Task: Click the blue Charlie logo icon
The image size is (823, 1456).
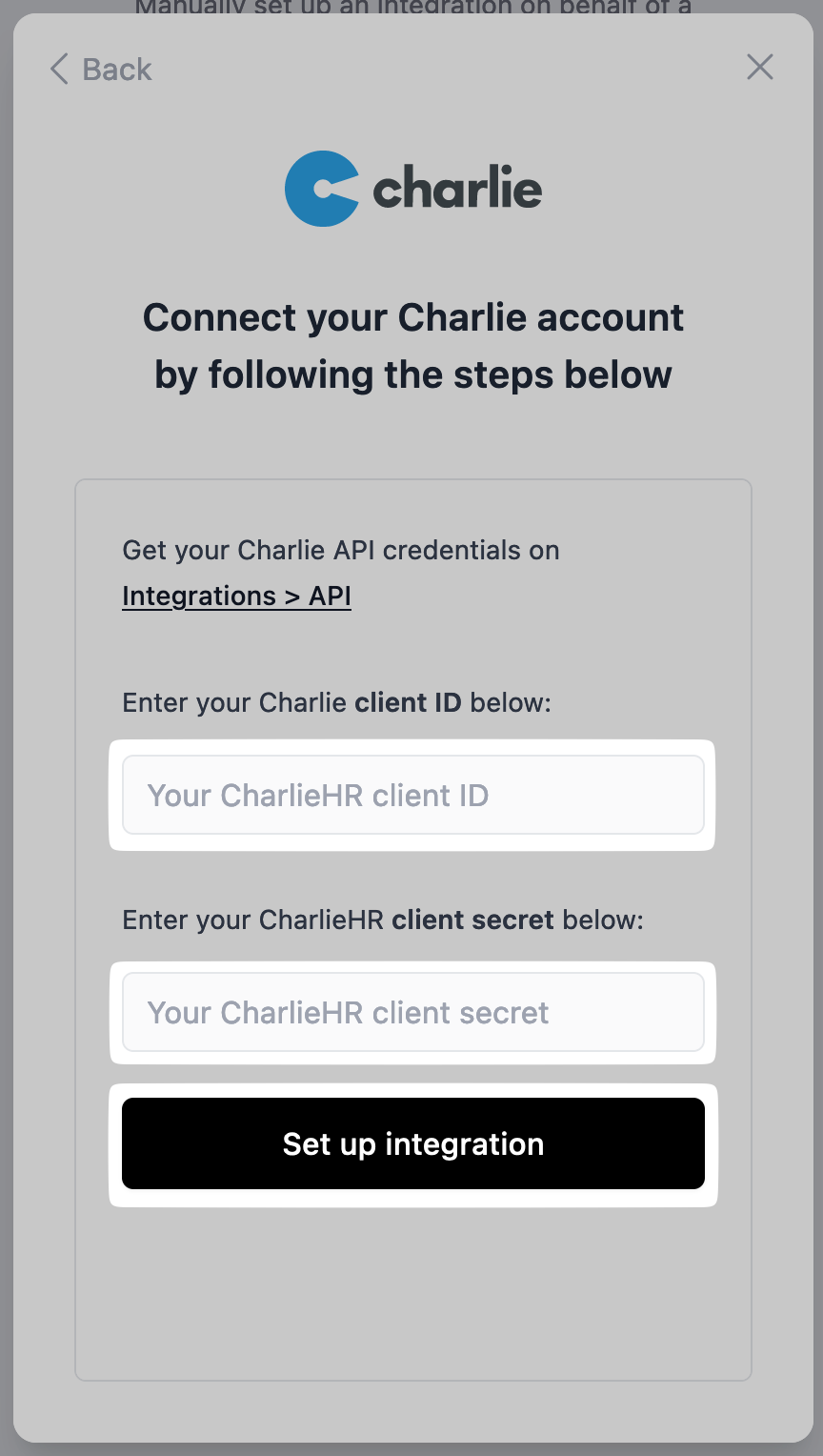Action: point(322,189)
